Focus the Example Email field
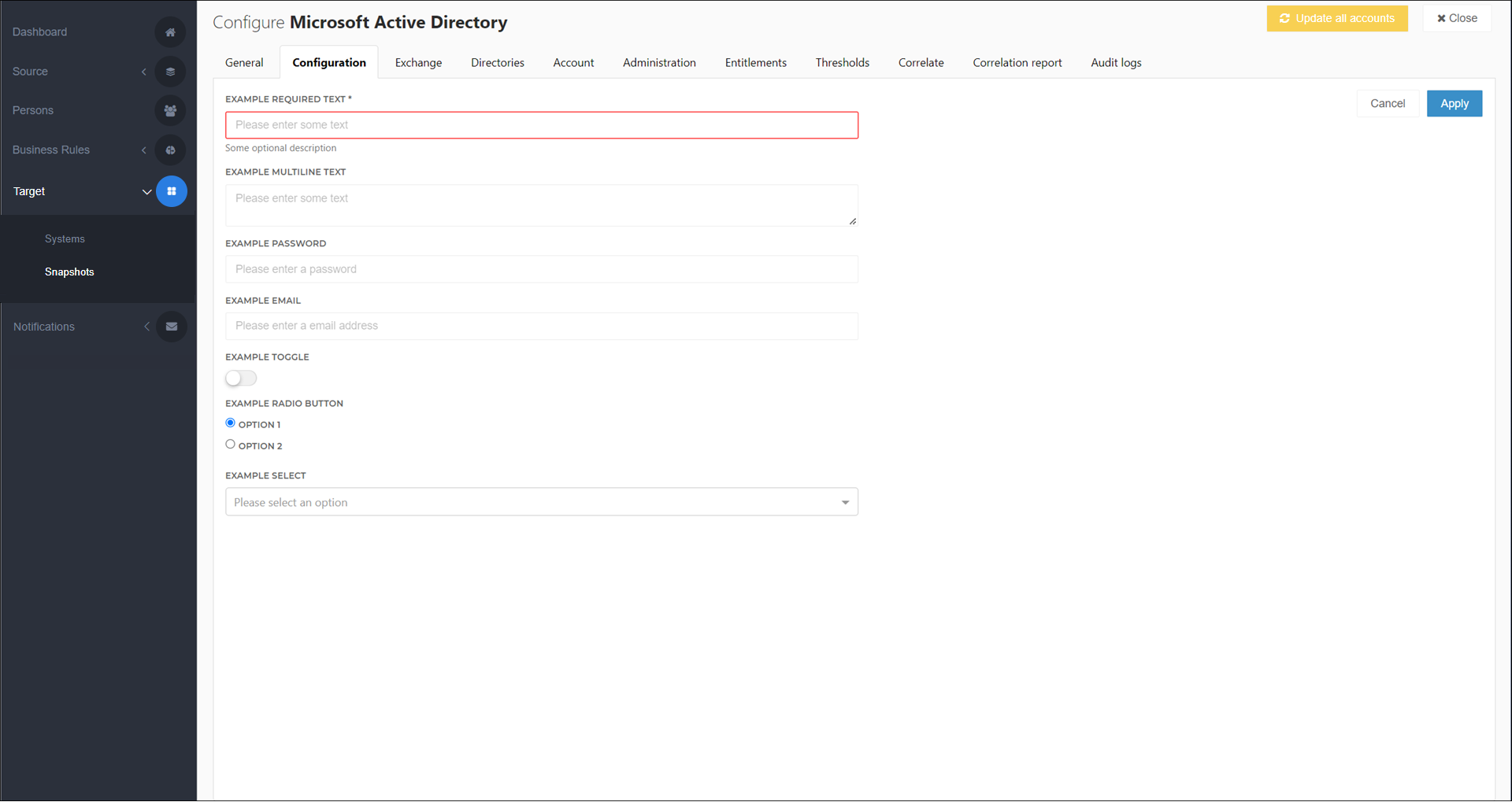Viewport: 1512px width, 802px height. 542,326
